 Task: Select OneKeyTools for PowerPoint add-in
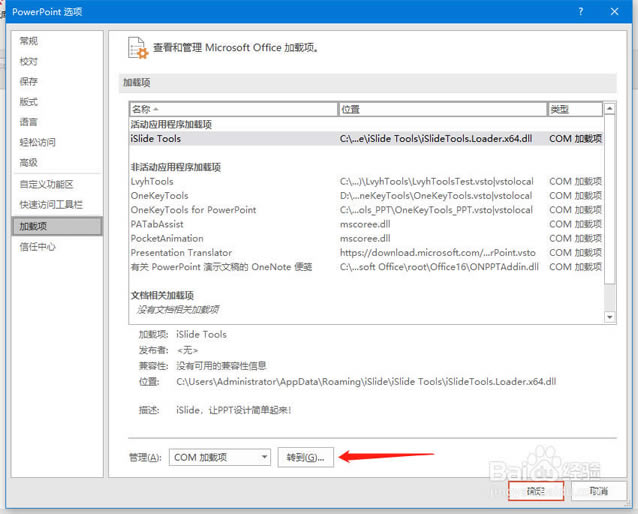pos(193,210)
